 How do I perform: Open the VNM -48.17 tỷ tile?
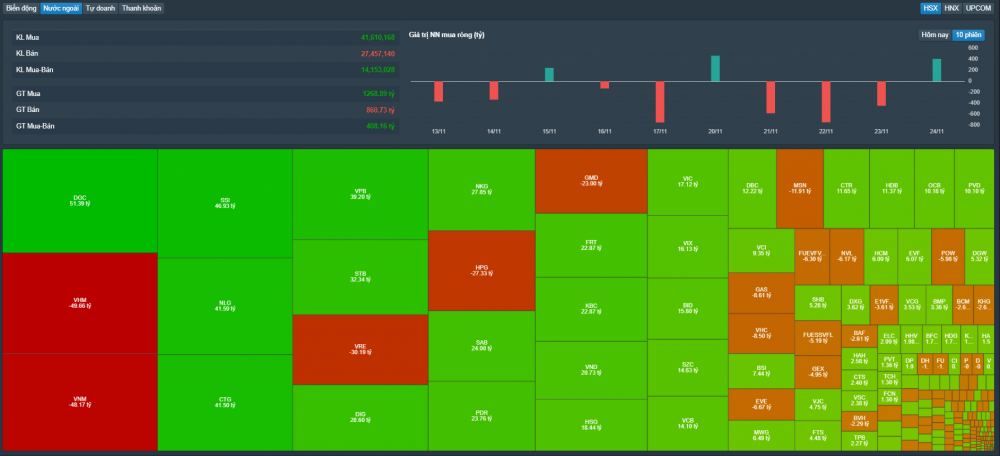click(80, 402)
